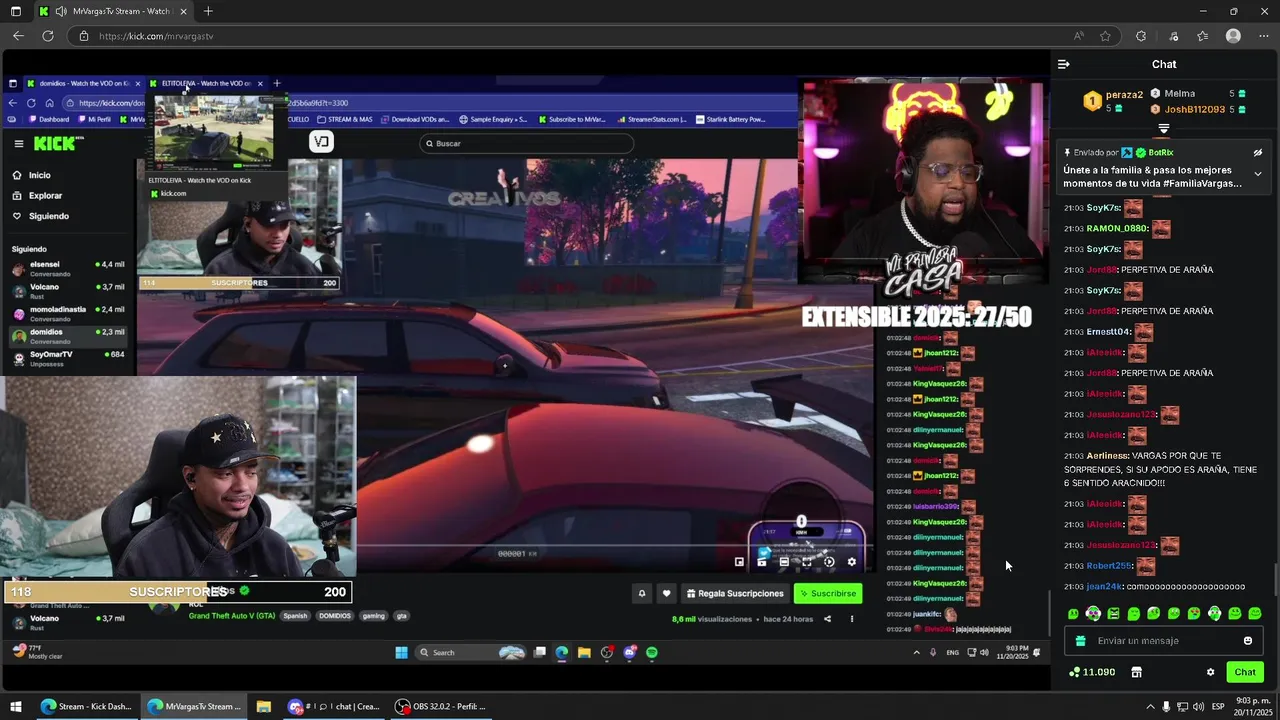Click Grand Theft Auto V category link
Image resolution: width=1280 pixels, height=720 pixels.
232,616
